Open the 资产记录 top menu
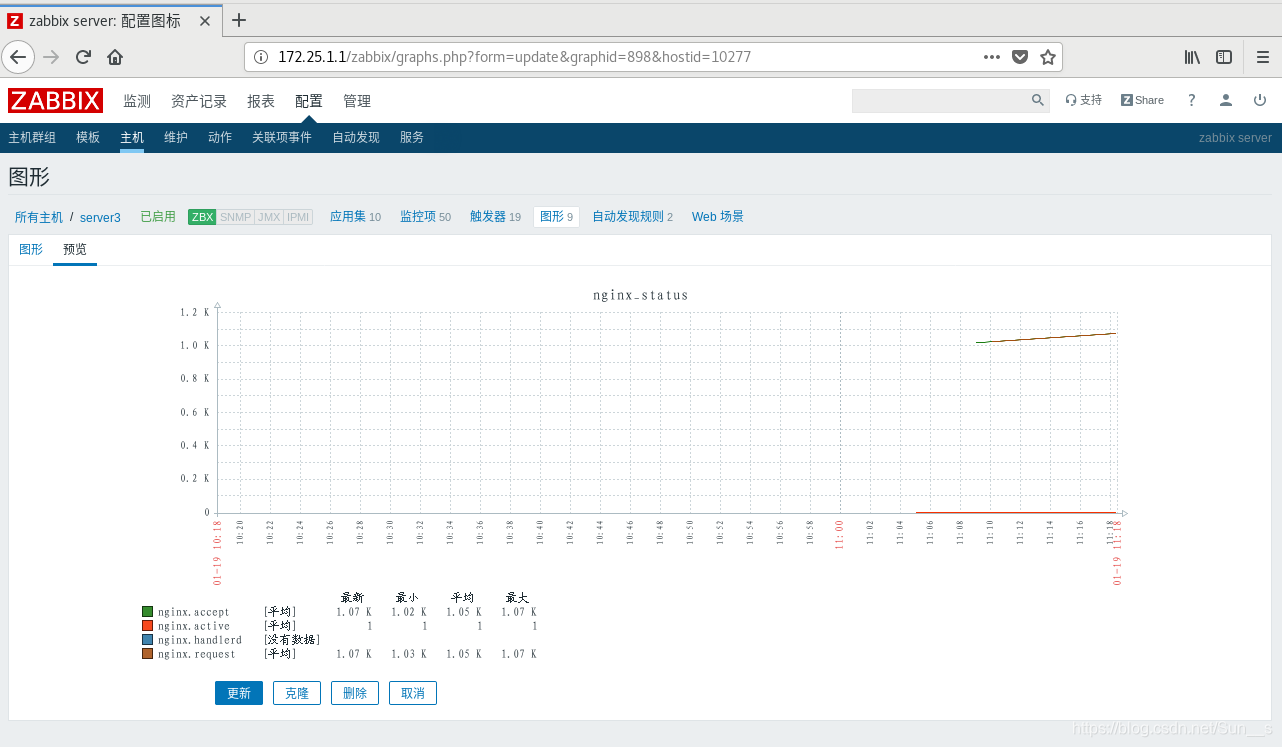 click(199, 101)
